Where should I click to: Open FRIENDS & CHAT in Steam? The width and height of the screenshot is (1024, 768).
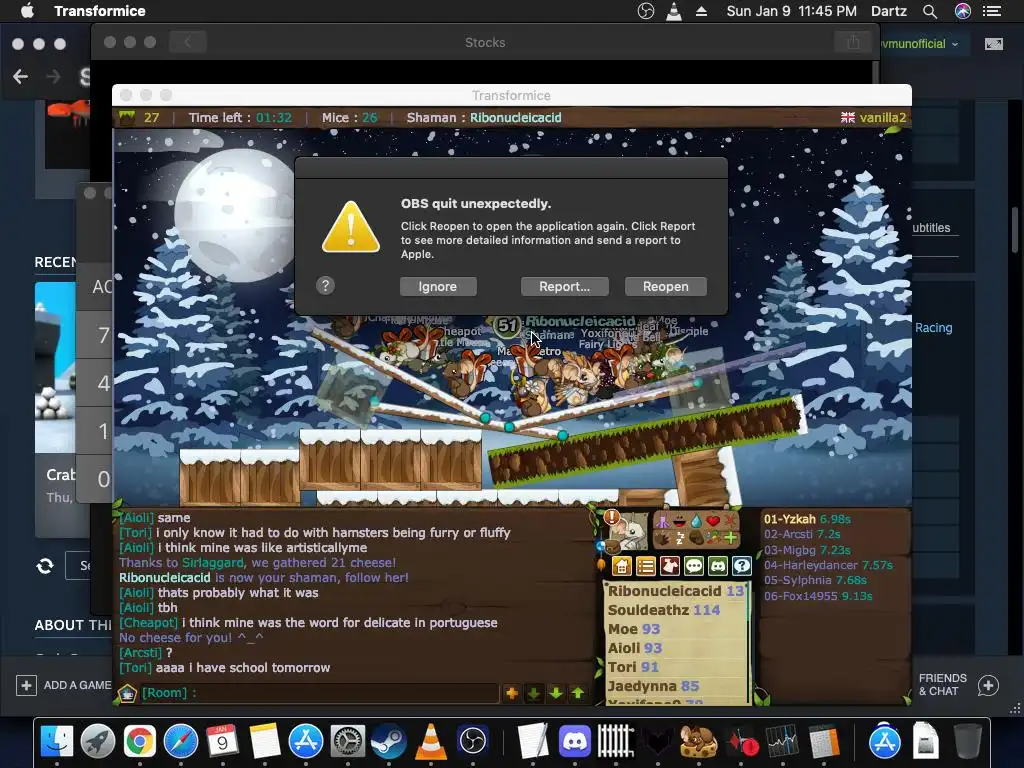click(960, 685)
